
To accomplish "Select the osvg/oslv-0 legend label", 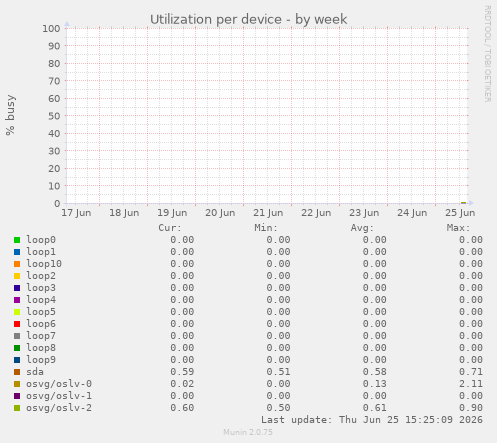I will tap(59, 384).
